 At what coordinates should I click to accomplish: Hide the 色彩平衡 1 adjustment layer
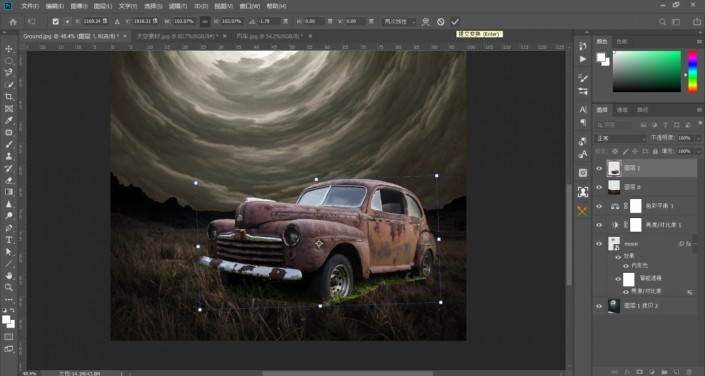pyautogui.click(x=599, y=206)
